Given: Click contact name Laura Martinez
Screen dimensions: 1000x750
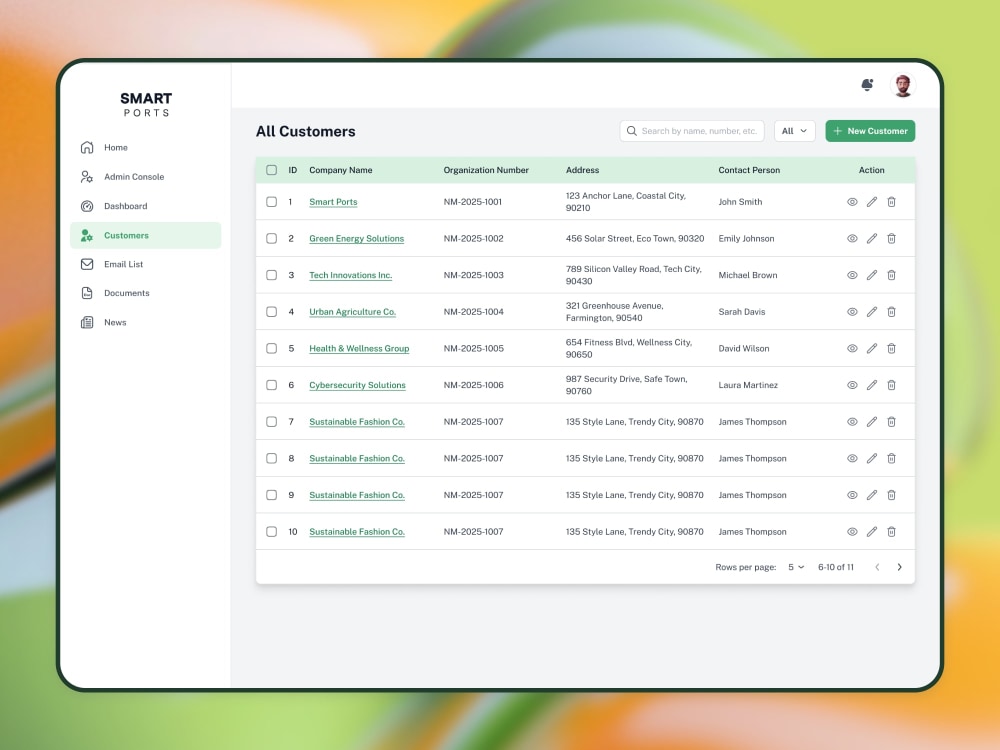Looking at the screenshot, I should [x=748, y=385].
